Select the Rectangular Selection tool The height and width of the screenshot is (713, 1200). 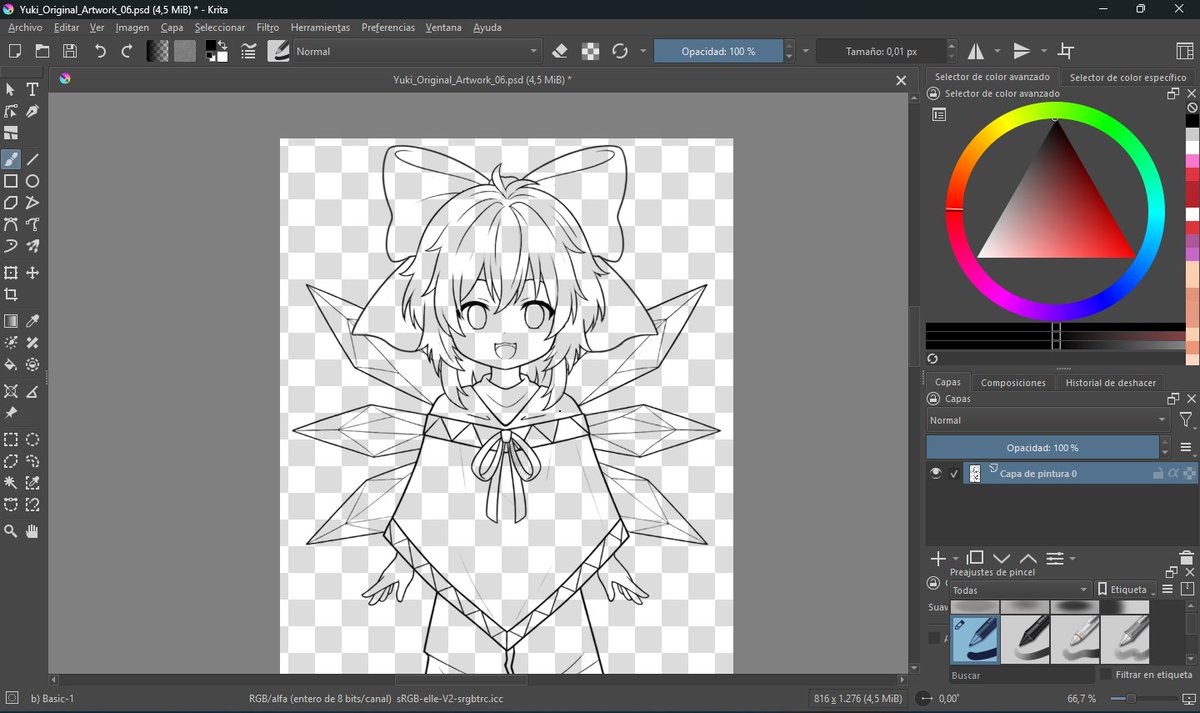(11, 439)
